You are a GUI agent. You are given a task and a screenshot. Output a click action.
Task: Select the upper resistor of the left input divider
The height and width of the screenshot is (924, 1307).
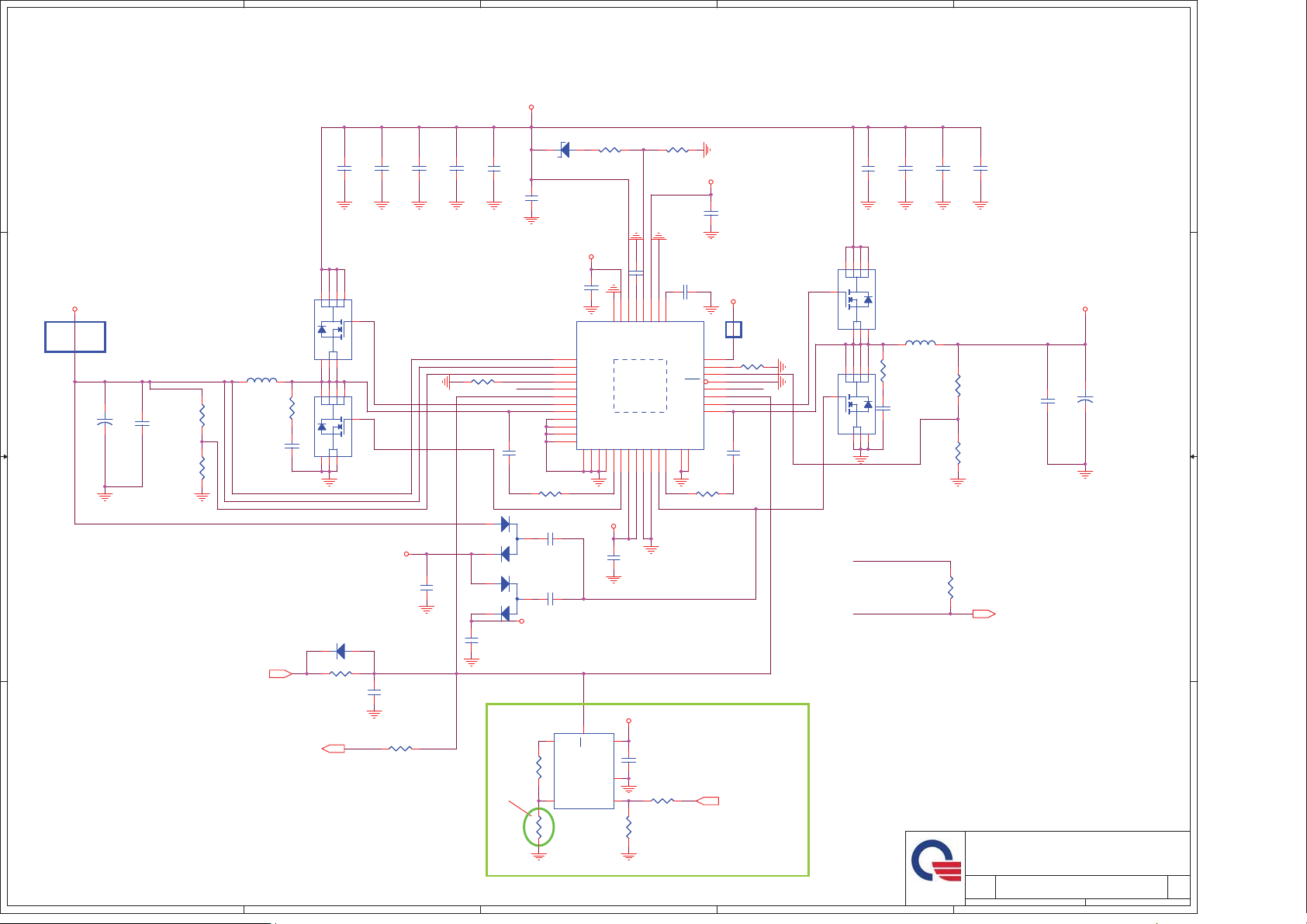(202, 415)
